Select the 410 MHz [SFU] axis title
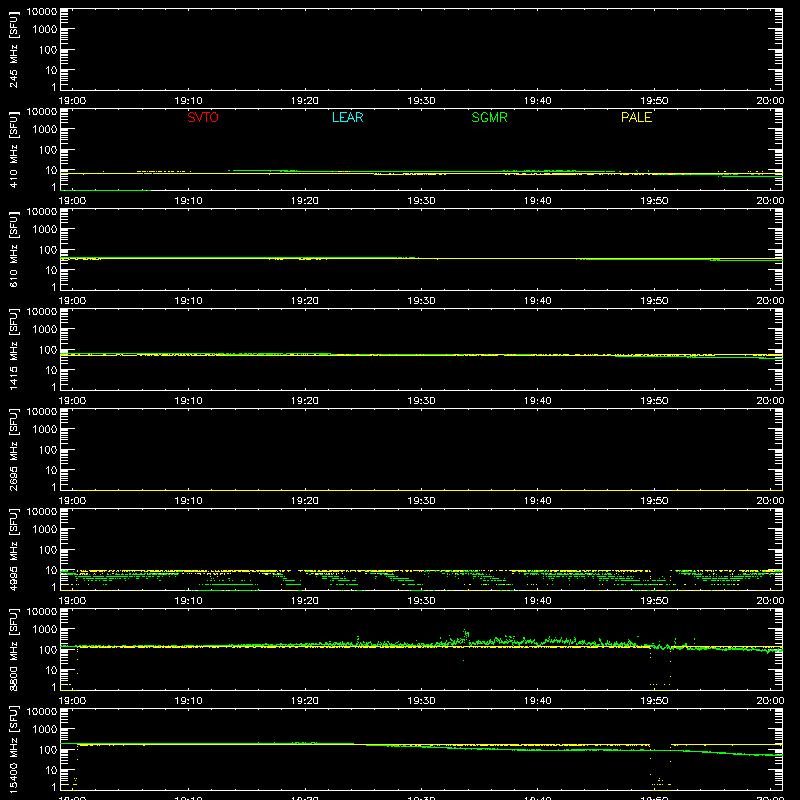Screen dimensions: 800x800 (x=14, y=150)
